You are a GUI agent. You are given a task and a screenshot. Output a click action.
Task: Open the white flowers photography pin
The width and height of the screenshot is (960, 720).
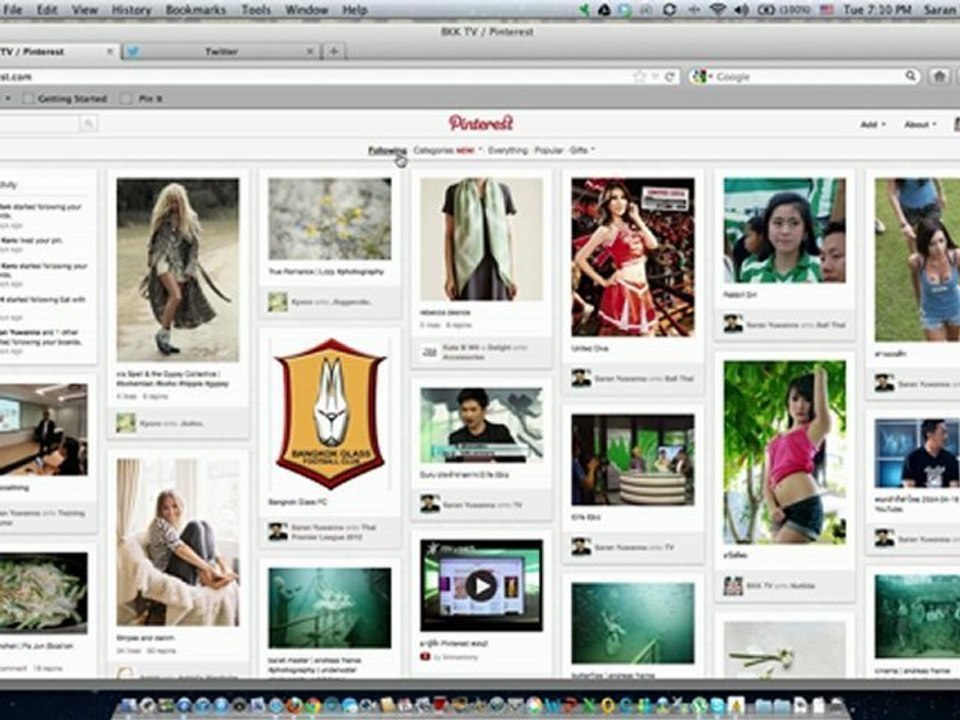(x=330, y=219)
